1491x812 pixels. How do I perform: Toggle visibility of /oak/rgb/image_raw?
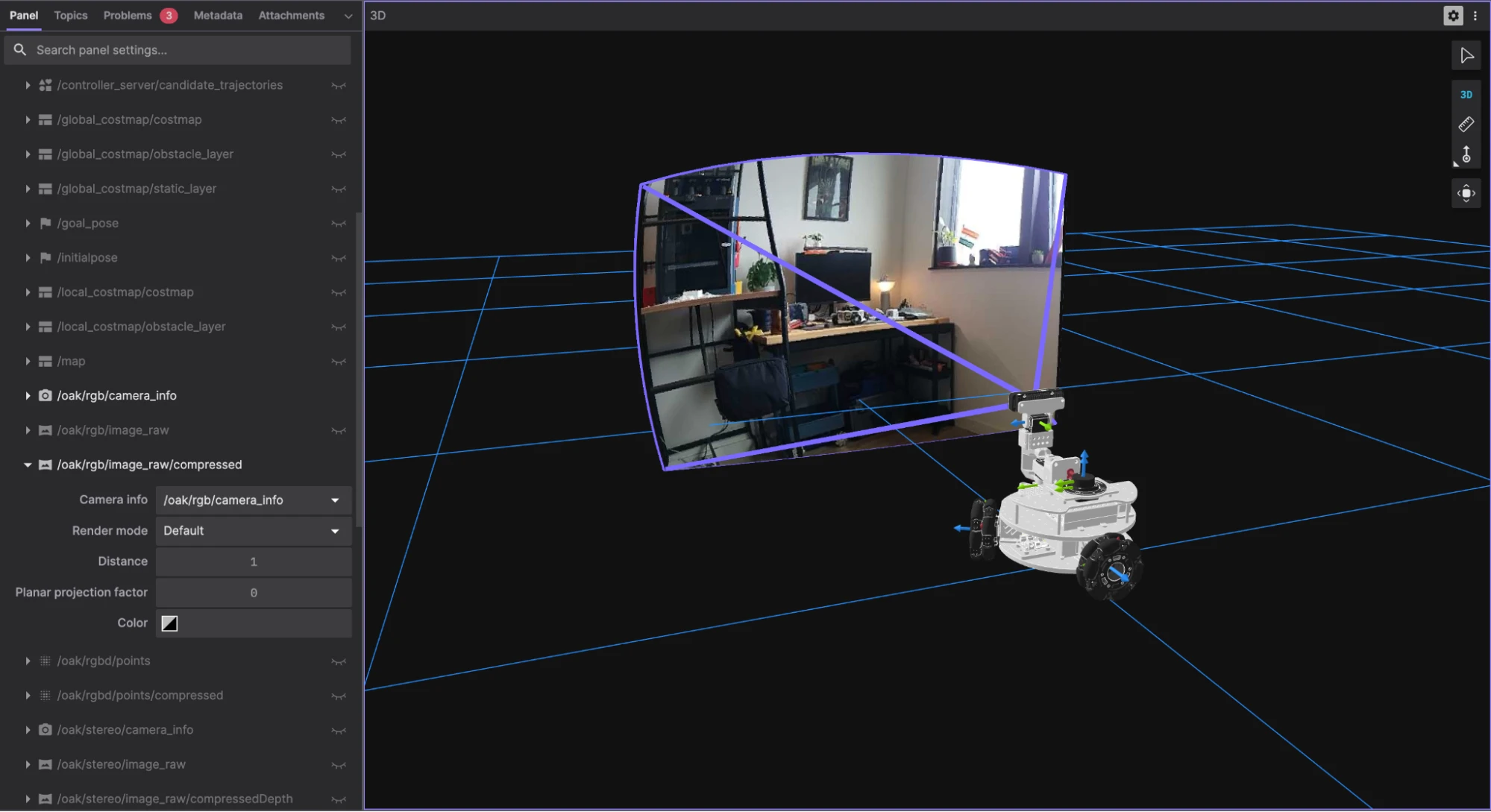(x=339, y=431)
